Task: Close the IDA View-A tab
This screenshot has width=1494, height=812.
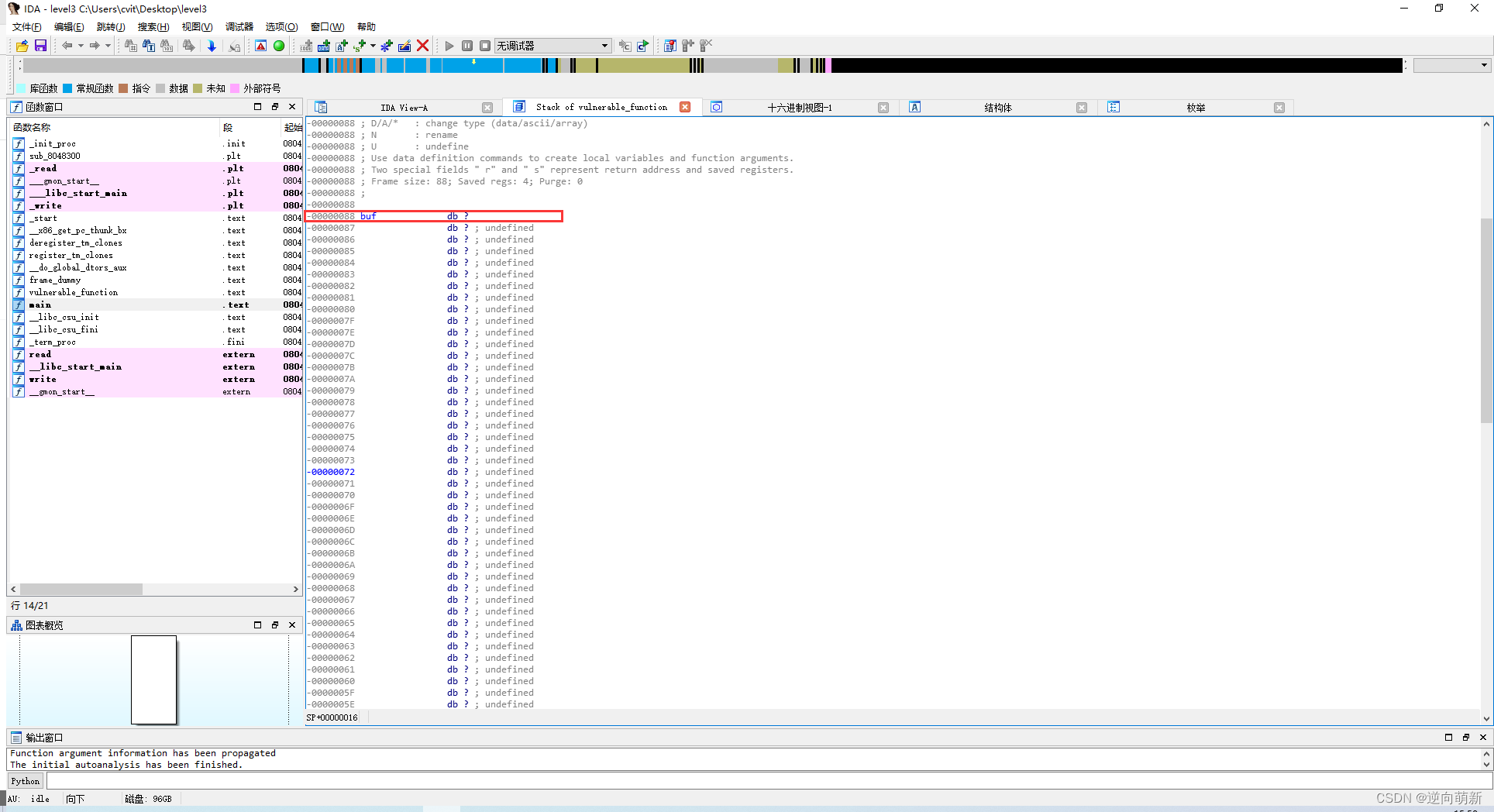Action: [487, 108]
